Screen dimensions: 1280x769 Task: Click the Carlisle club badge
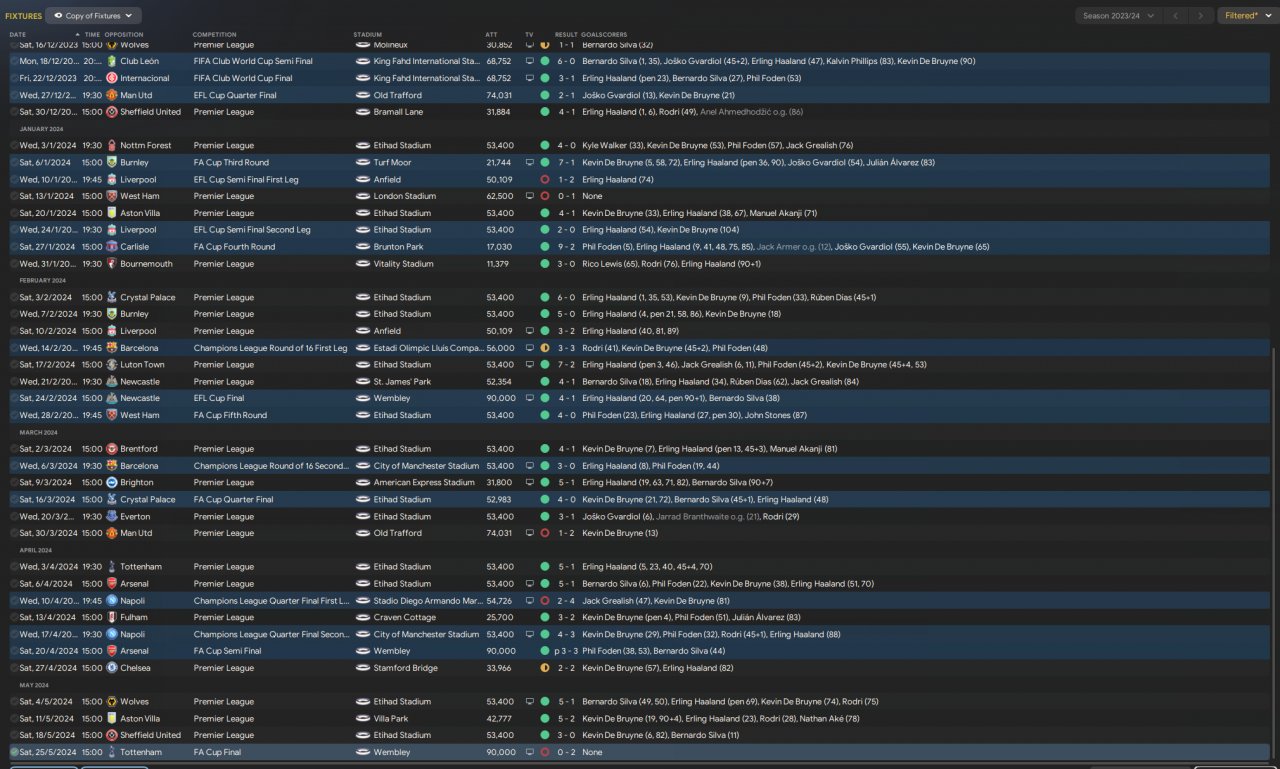pos(111,247)
